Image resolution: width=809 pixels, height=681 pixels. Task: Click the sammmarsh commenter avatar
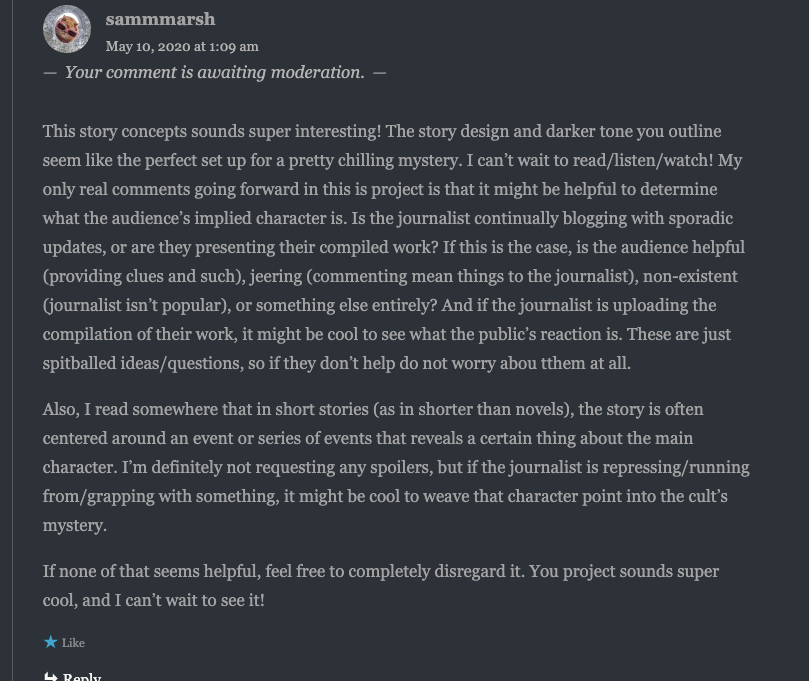(x=67, y=29)
